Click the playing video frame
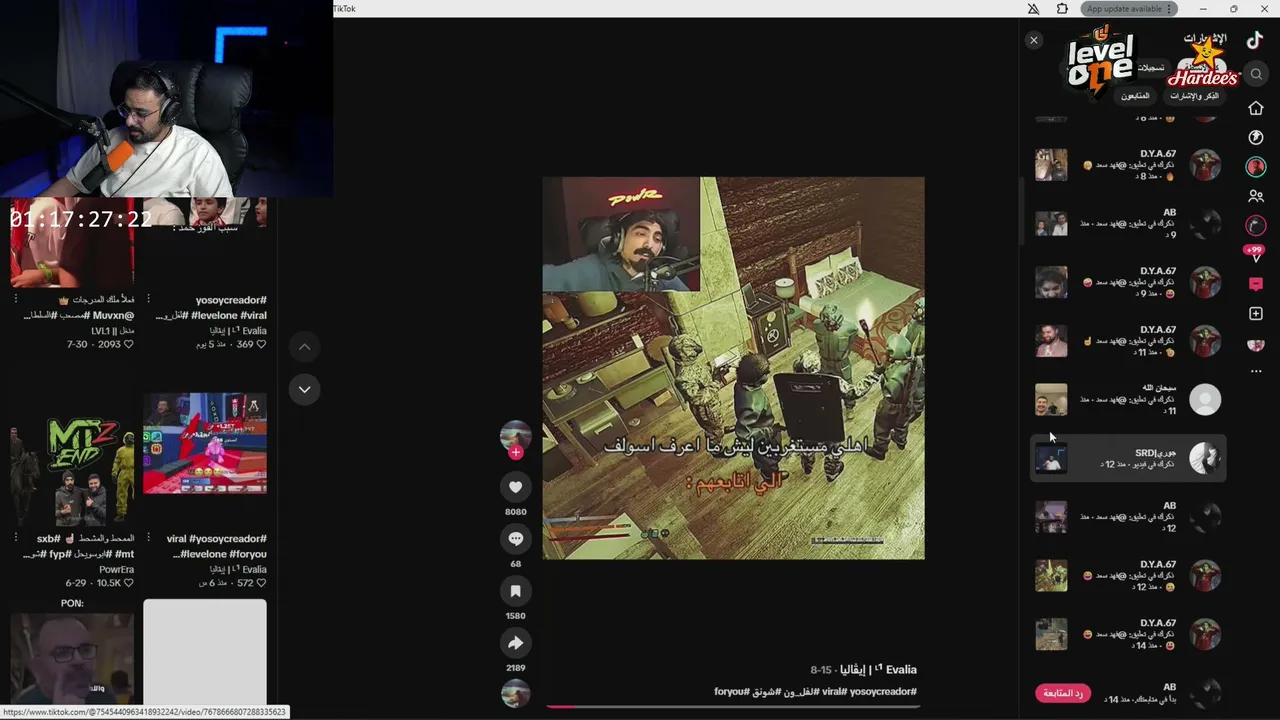Image resolution: width=1280 pixels, height=720 pixels. 733,368
